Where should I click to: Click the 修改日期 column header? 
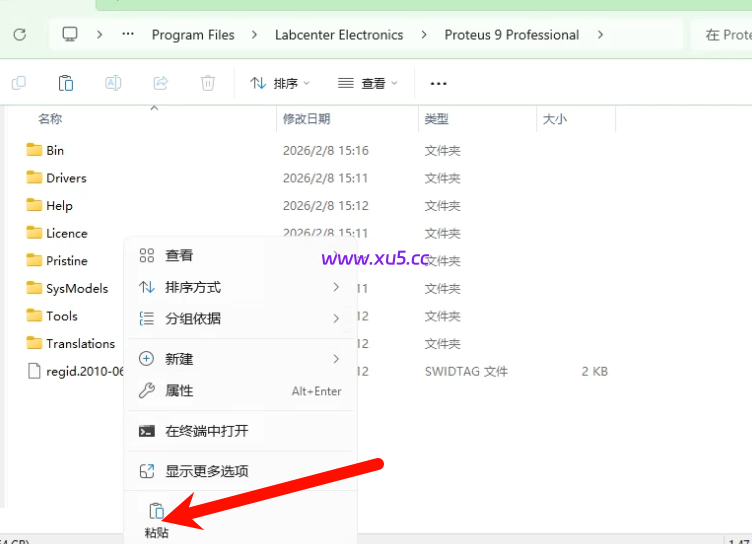coord(306,119)
